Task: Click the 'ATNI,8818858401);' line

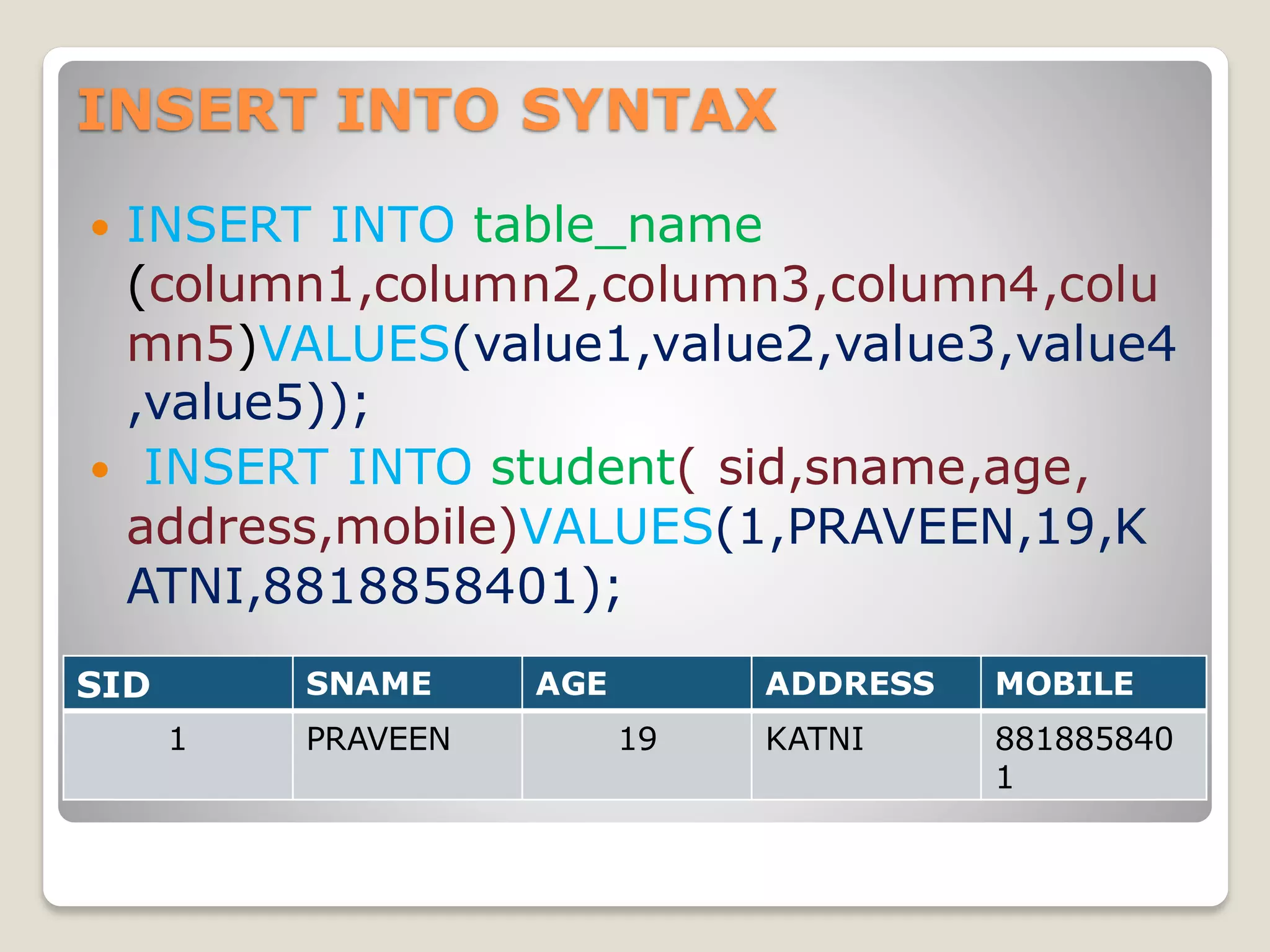Action: 373,586
